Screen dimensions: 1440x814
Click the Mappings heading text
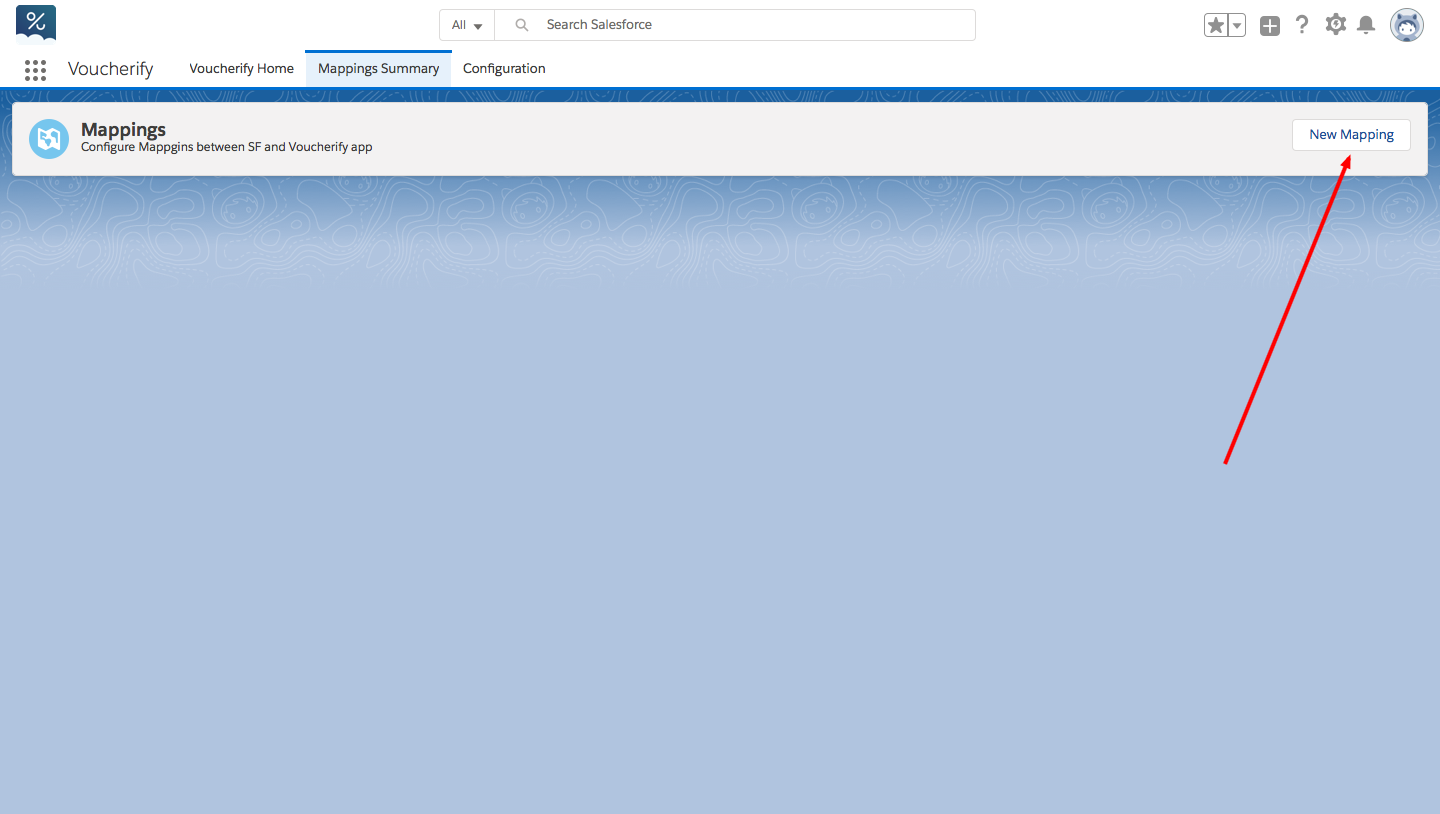pyautogui.click(x=123, y=130)
